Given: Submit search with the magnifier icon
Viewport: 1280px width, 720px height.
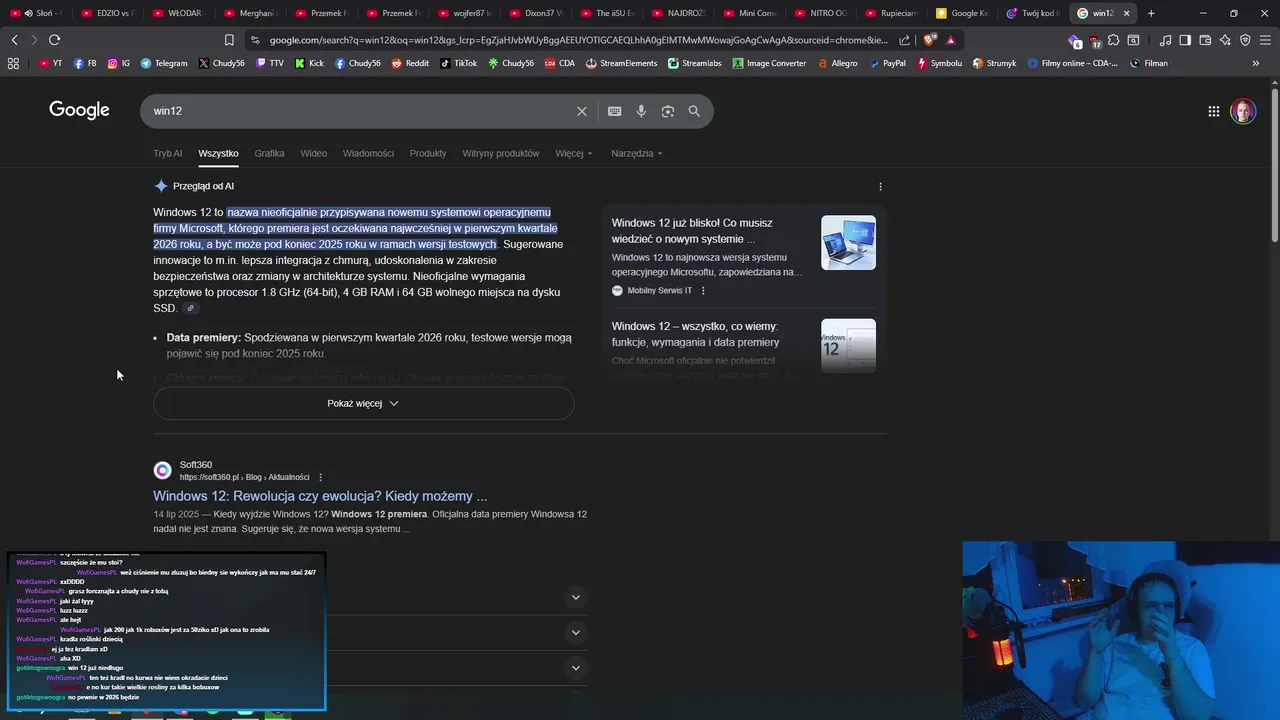Looking at the screenshot, I should pyautogui.click(x=694, y=111).
